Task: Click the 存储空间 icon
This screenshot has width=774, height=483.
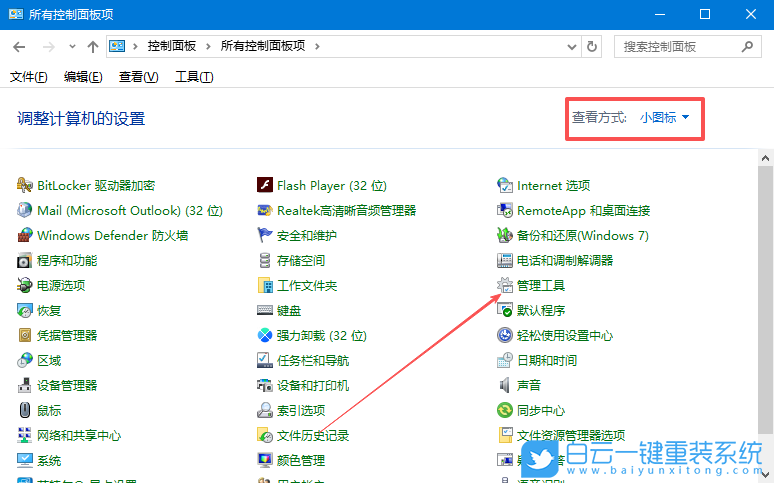Action: pyautogui.click(x=265, y=260)
